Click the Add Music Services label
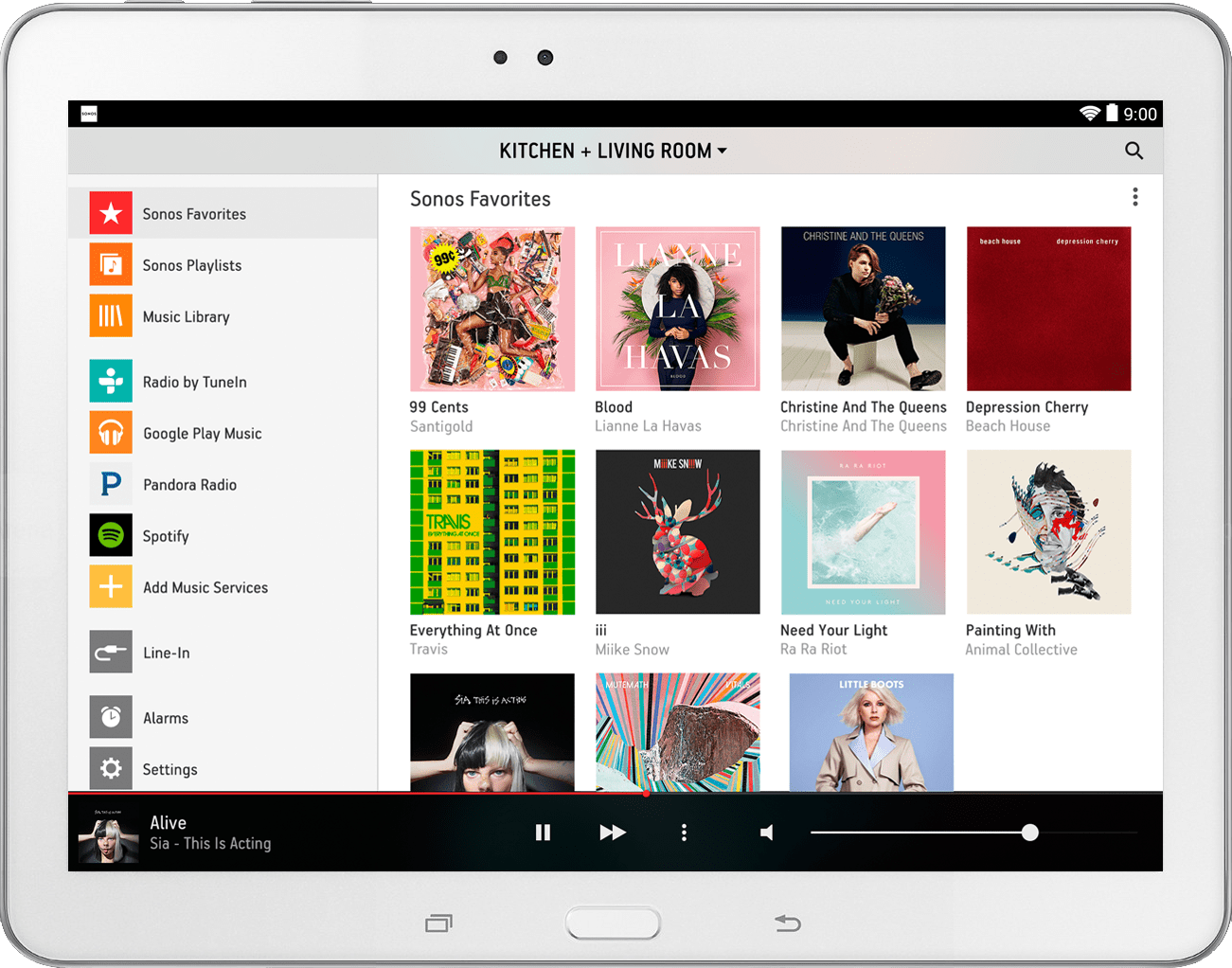Viewport: 1232px width, 968px height. click(205, 587)
